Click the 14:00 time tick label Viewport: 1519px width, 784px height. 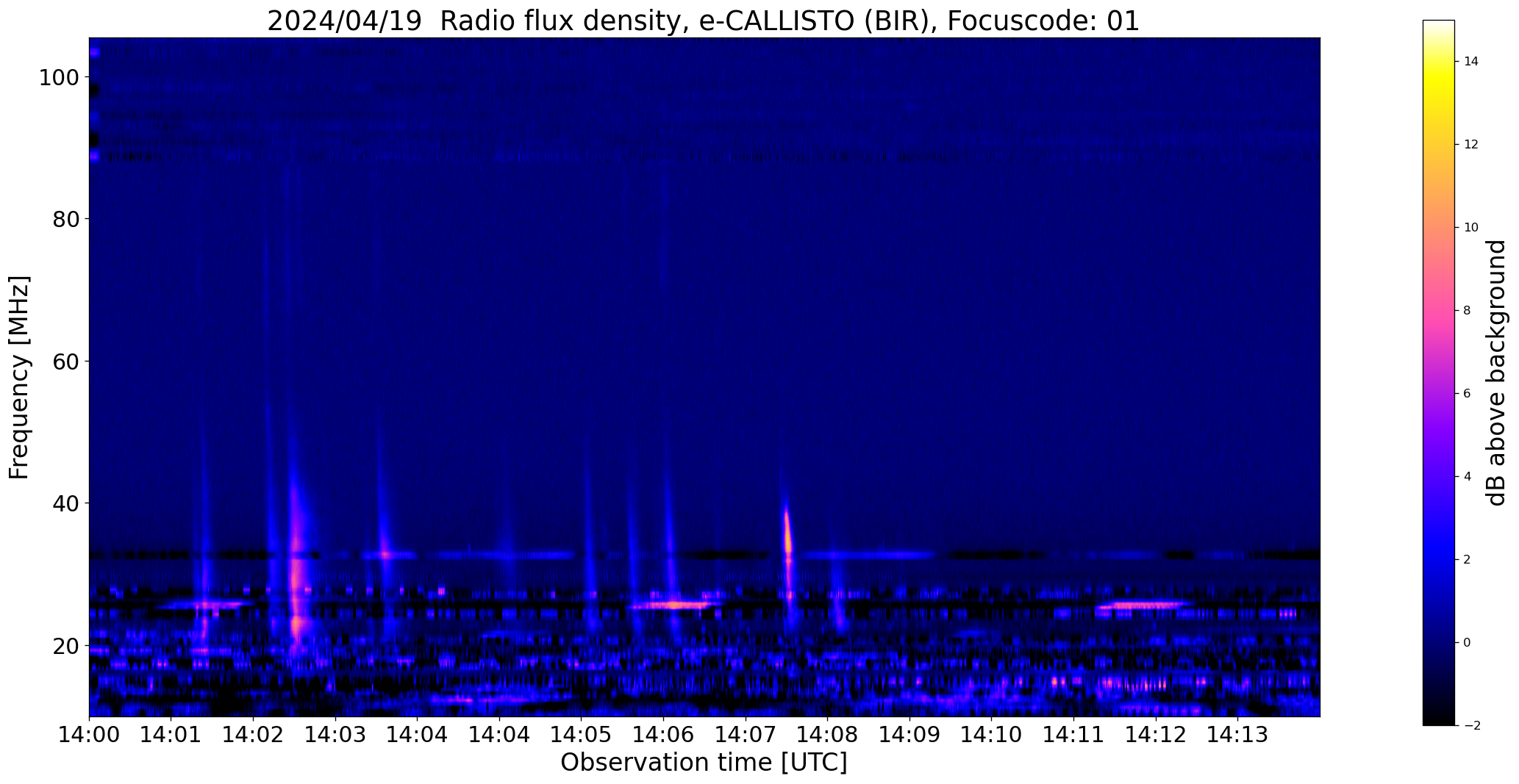click(89, 734)
